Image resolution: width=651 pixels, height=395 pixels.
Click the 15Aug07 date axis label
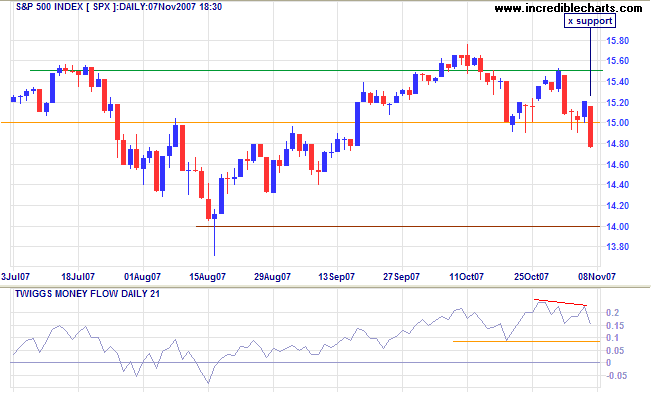pos(207,277)
